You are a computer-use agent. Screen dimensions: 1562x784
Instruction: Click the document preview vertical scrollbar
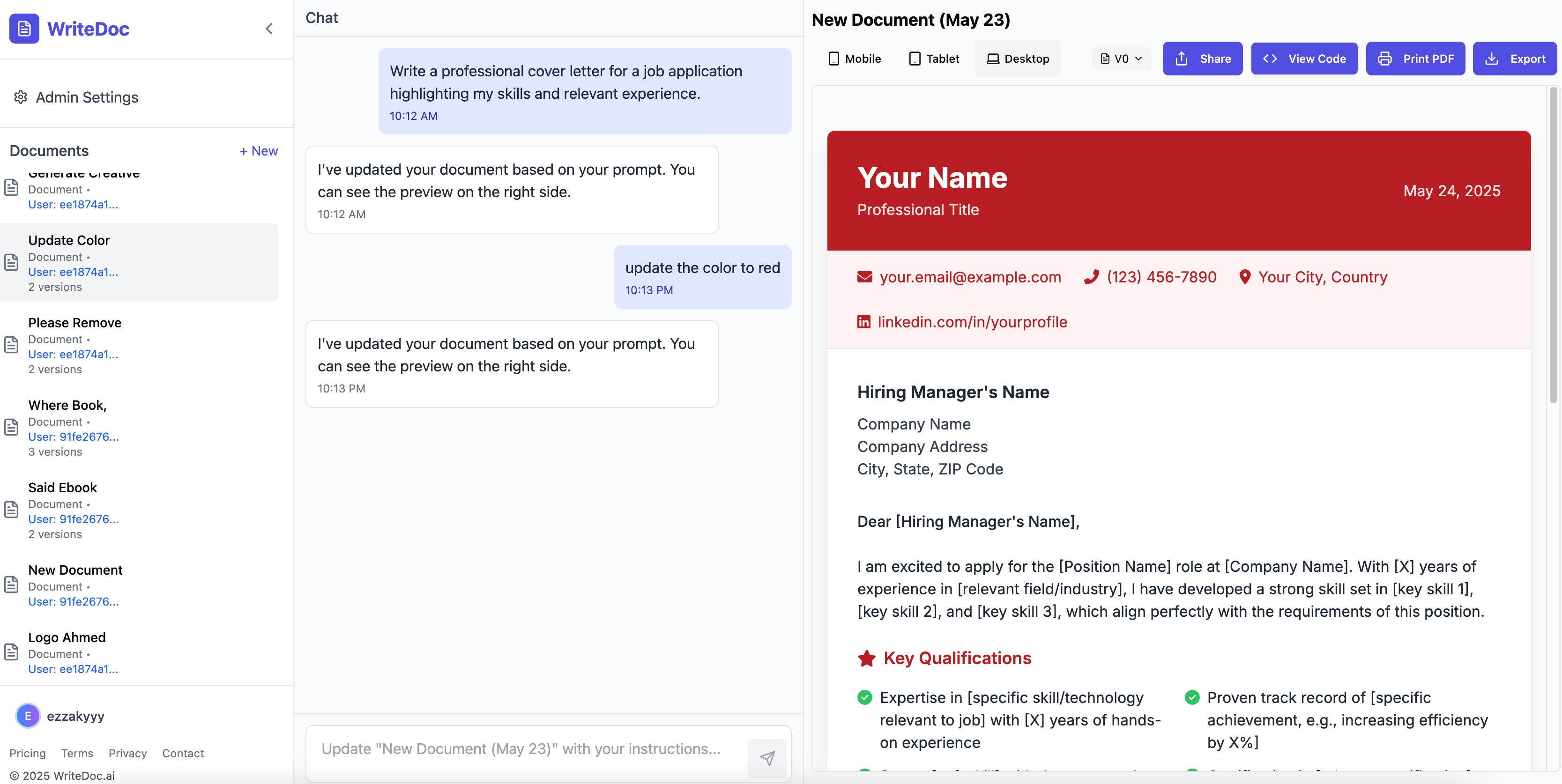pyautogui.click(x=1553, y=245)
